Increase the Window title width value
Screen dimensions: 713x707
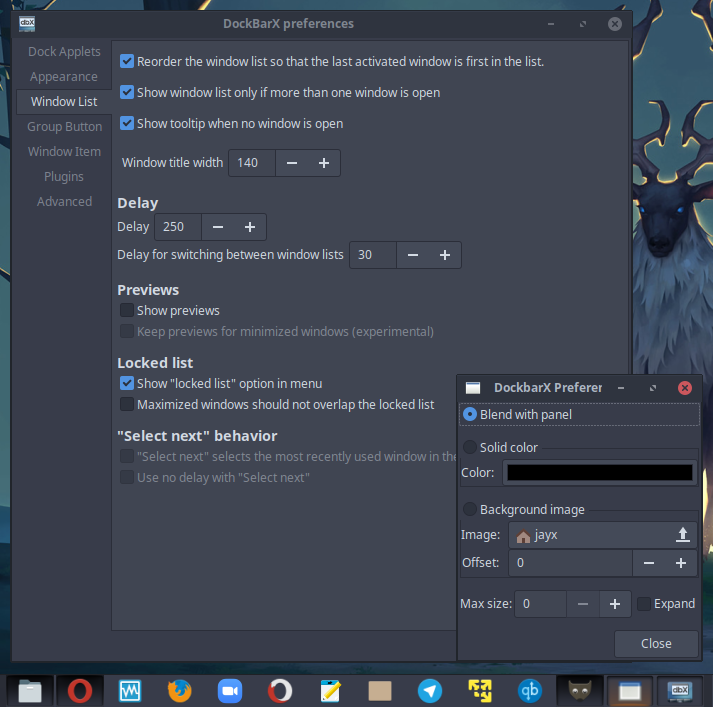(324, 163)
